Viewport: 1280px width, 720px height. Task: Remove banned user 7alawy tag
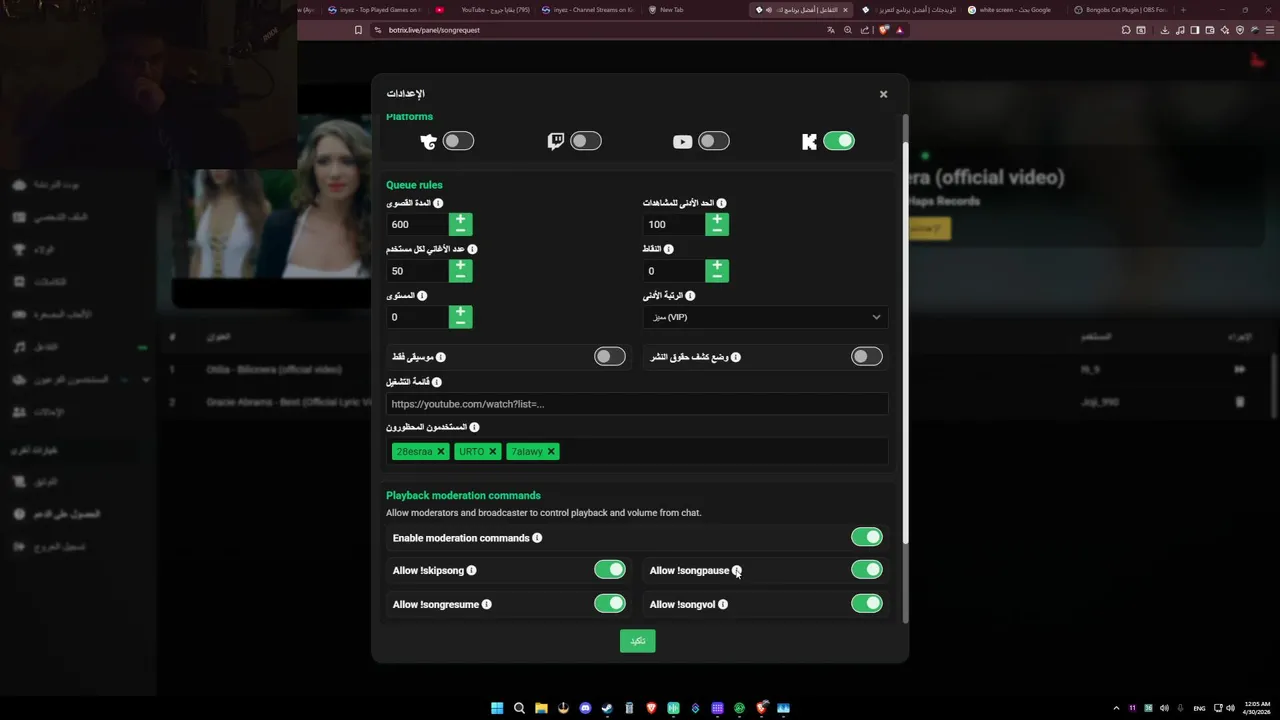[x=551, y=452]
